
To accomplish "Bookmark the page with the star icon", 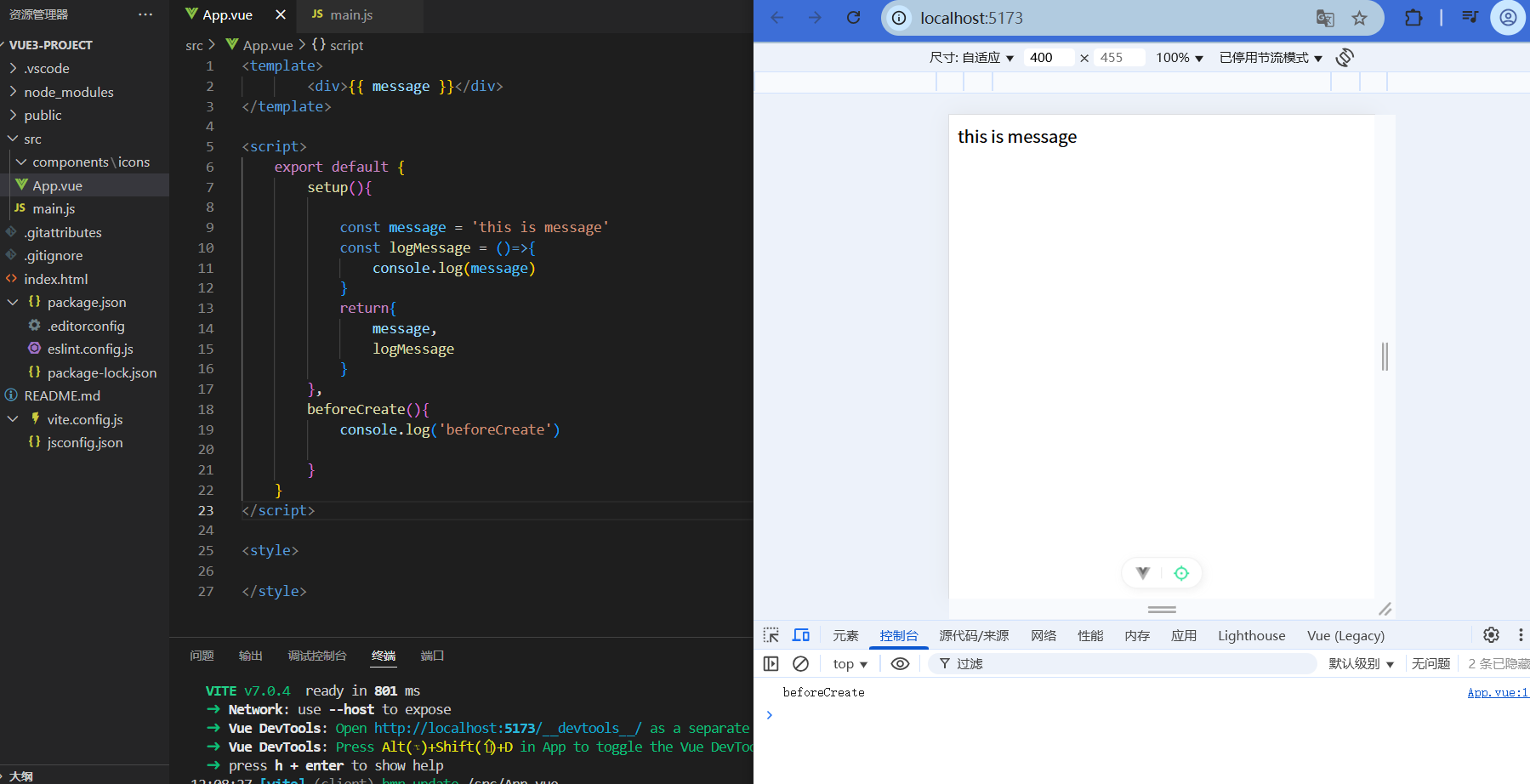I will coord(1359,17).
